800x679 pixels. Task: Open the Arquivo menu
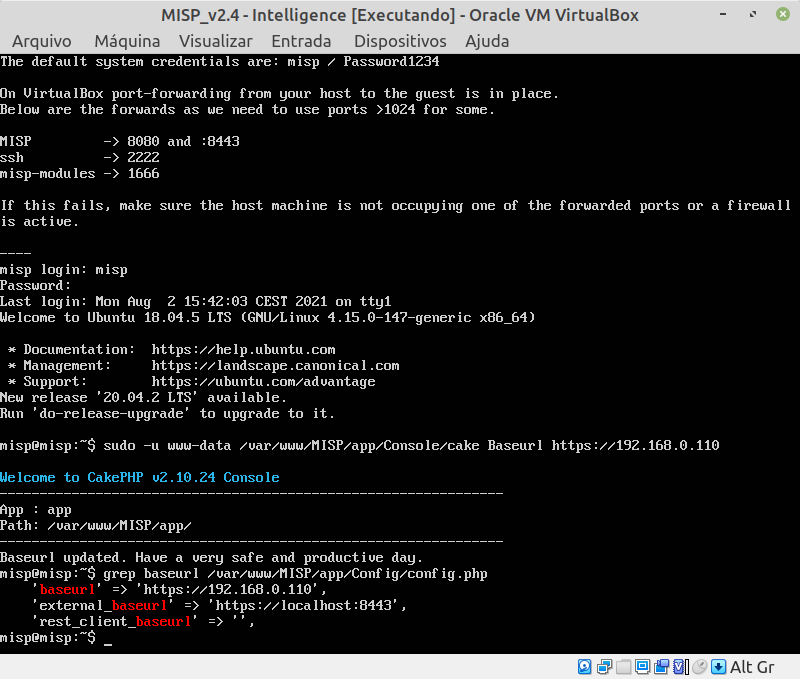click(x=42, y=41)
